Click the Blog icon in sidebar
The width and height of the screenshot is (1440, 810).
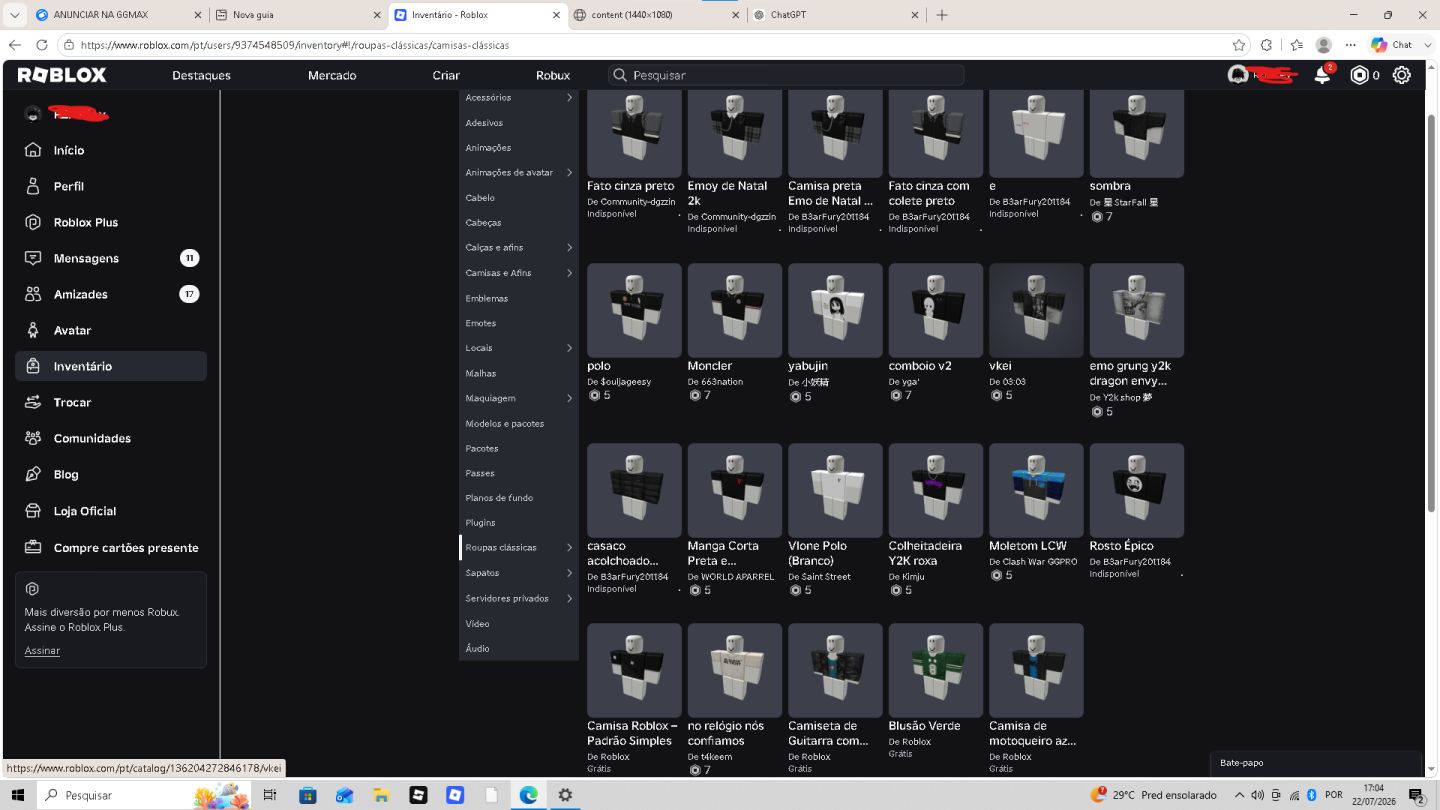33,474
